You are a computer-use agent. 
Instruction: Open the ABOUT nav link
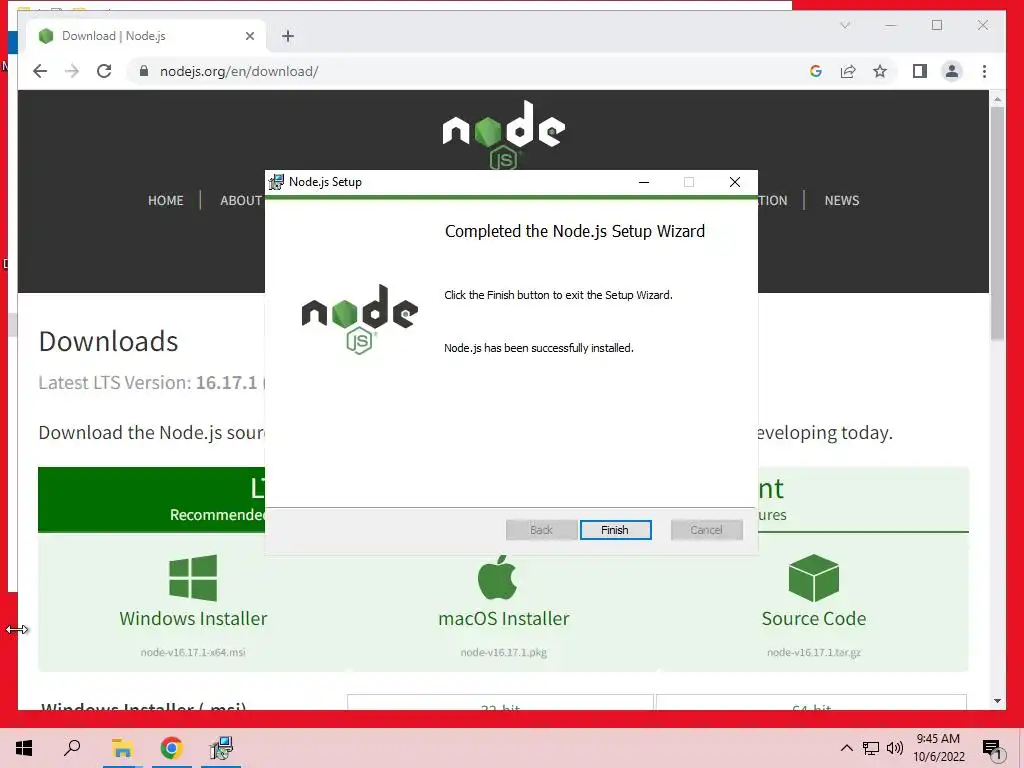click(241, 200)
